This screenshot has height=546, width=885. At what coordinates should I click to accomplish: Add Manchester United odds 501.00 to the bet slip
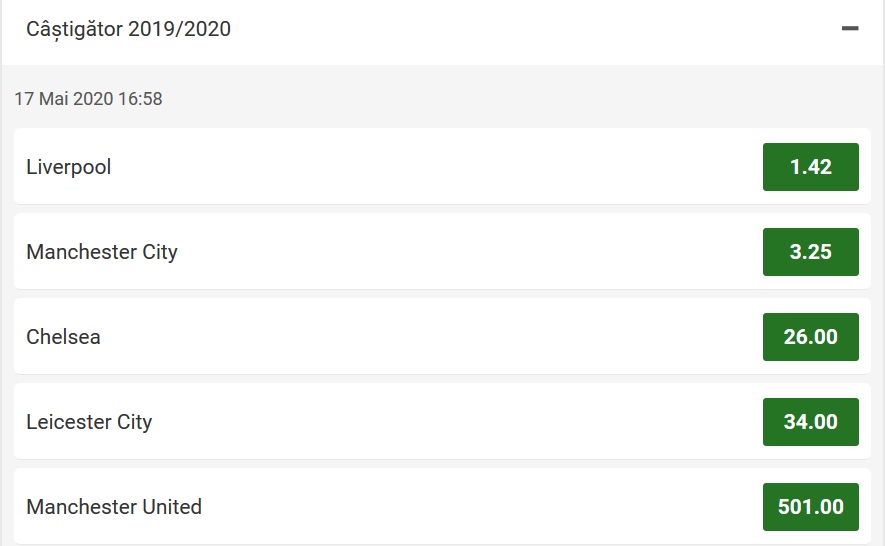click(x=810, y=507)
